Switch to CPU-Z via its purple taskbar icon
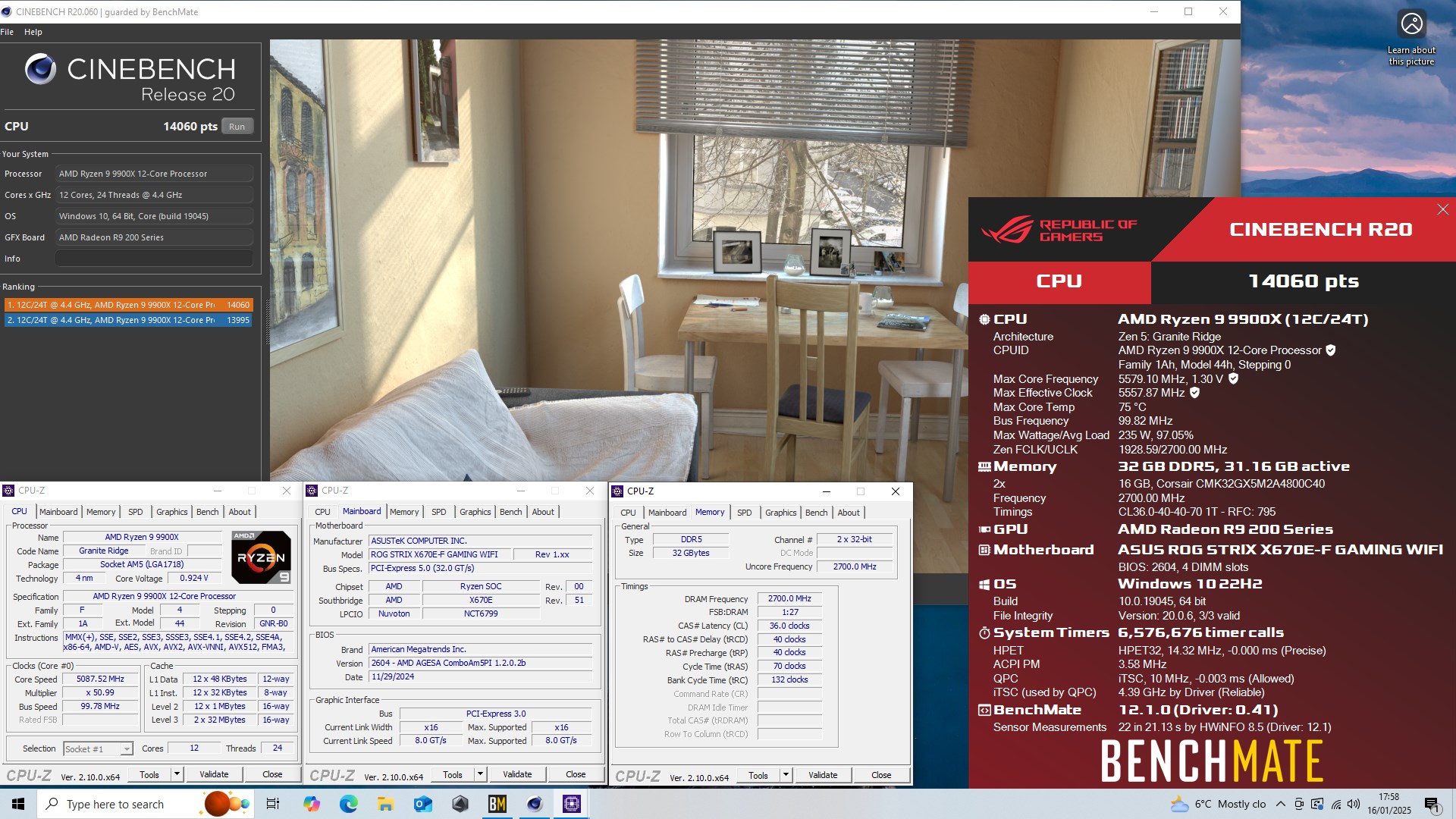Image resolution: width=1456 pixels, height=819 pixels. (x=572, y=804)
